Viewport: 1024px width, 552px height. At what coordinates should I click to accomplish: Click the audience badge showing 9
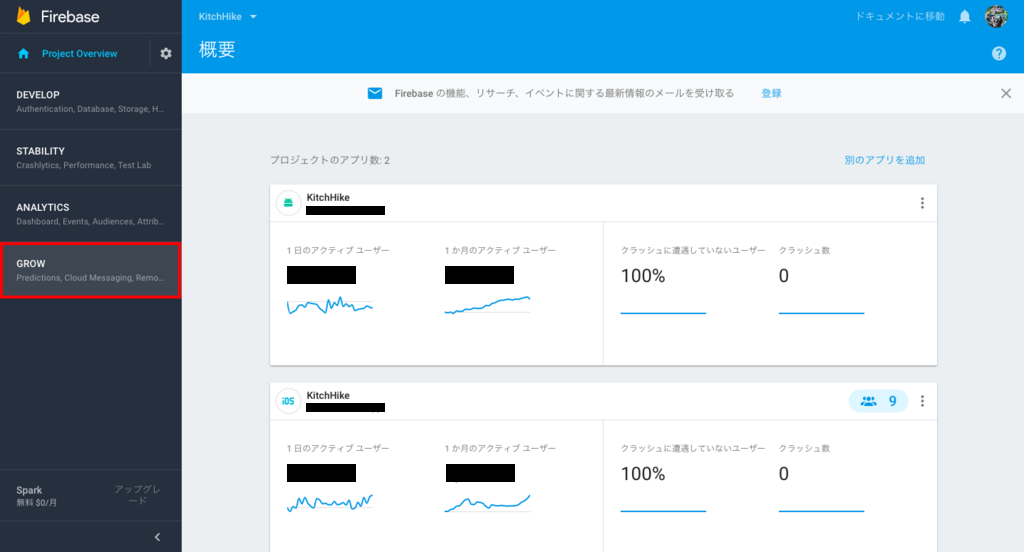(x=878, y=401)
